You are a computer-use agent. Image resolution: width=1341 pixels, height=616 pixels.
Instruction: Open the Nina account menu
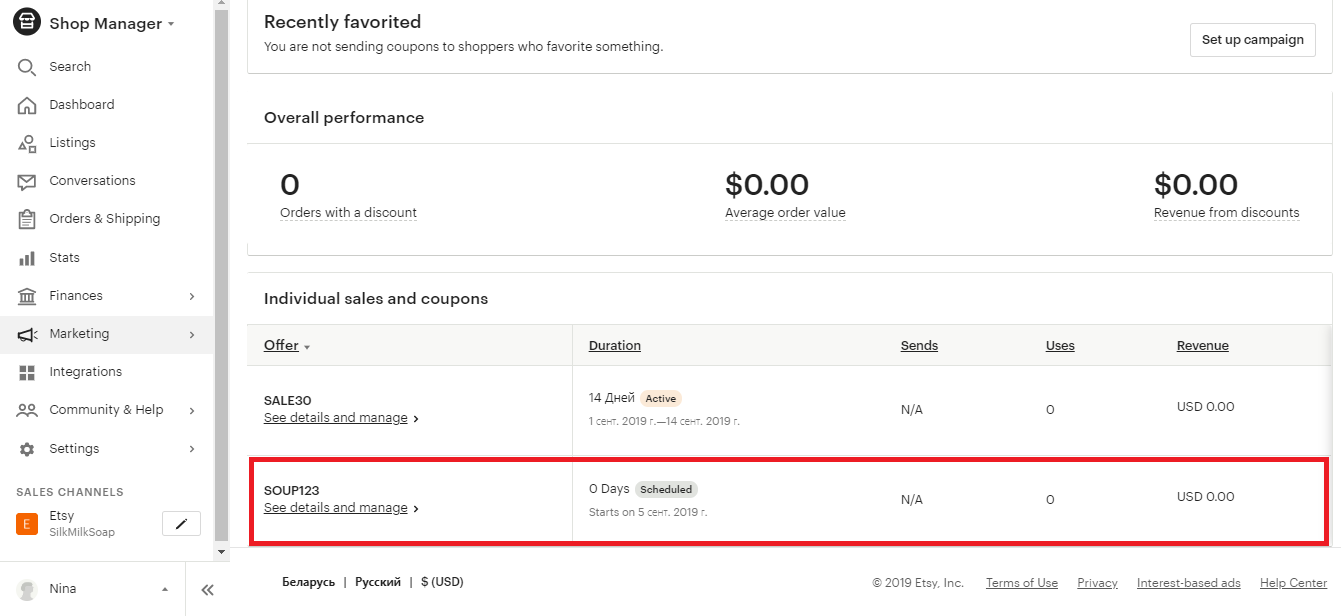92,589
